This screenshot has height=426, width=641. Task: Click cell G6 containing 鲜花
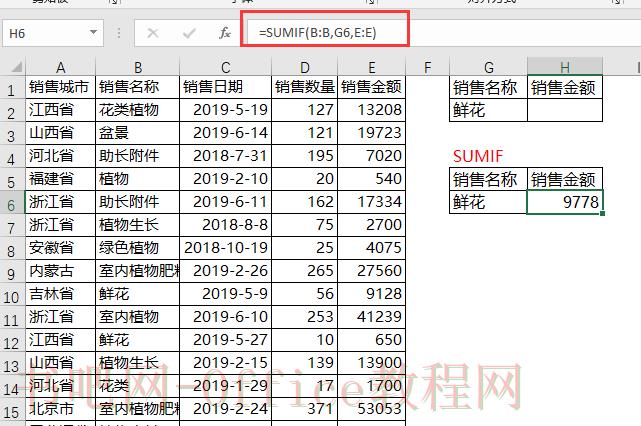pos(489,202)
